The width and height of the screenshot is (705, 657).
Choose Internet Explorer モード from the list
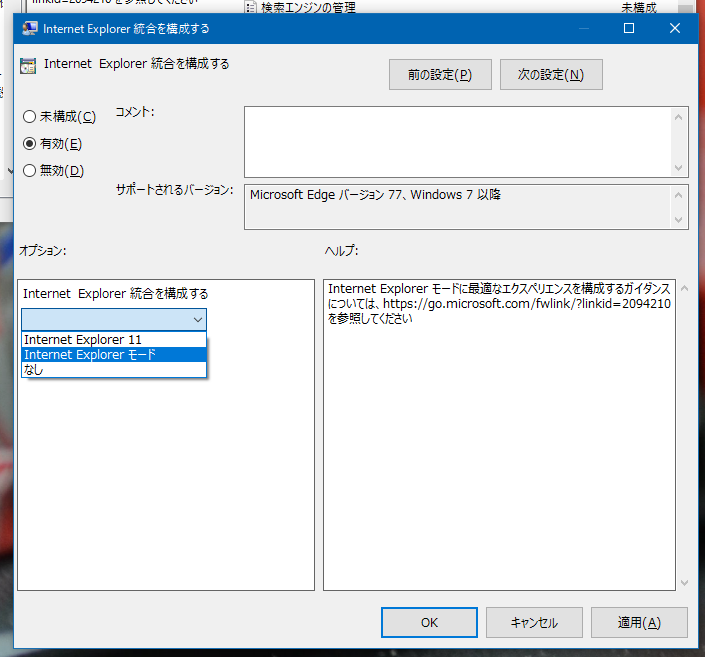(x=114, y=355)
